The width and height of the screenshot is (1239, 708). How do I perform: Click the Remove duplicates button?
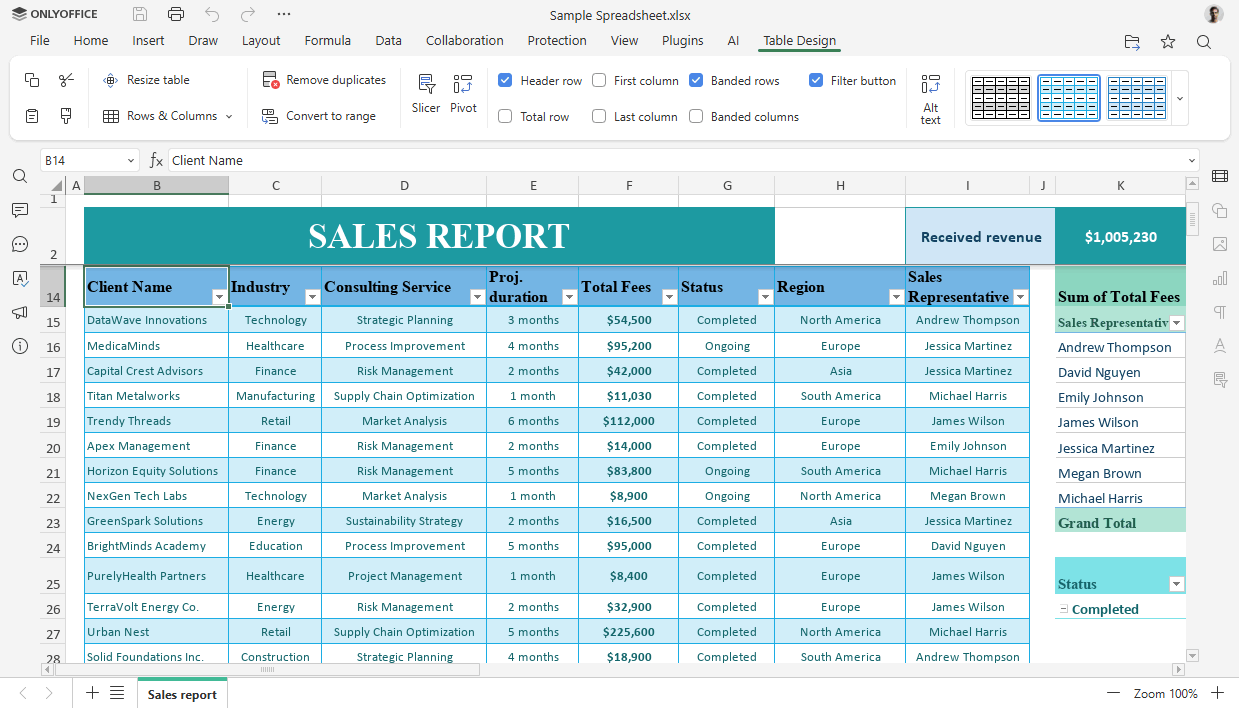tap(328, 79)
